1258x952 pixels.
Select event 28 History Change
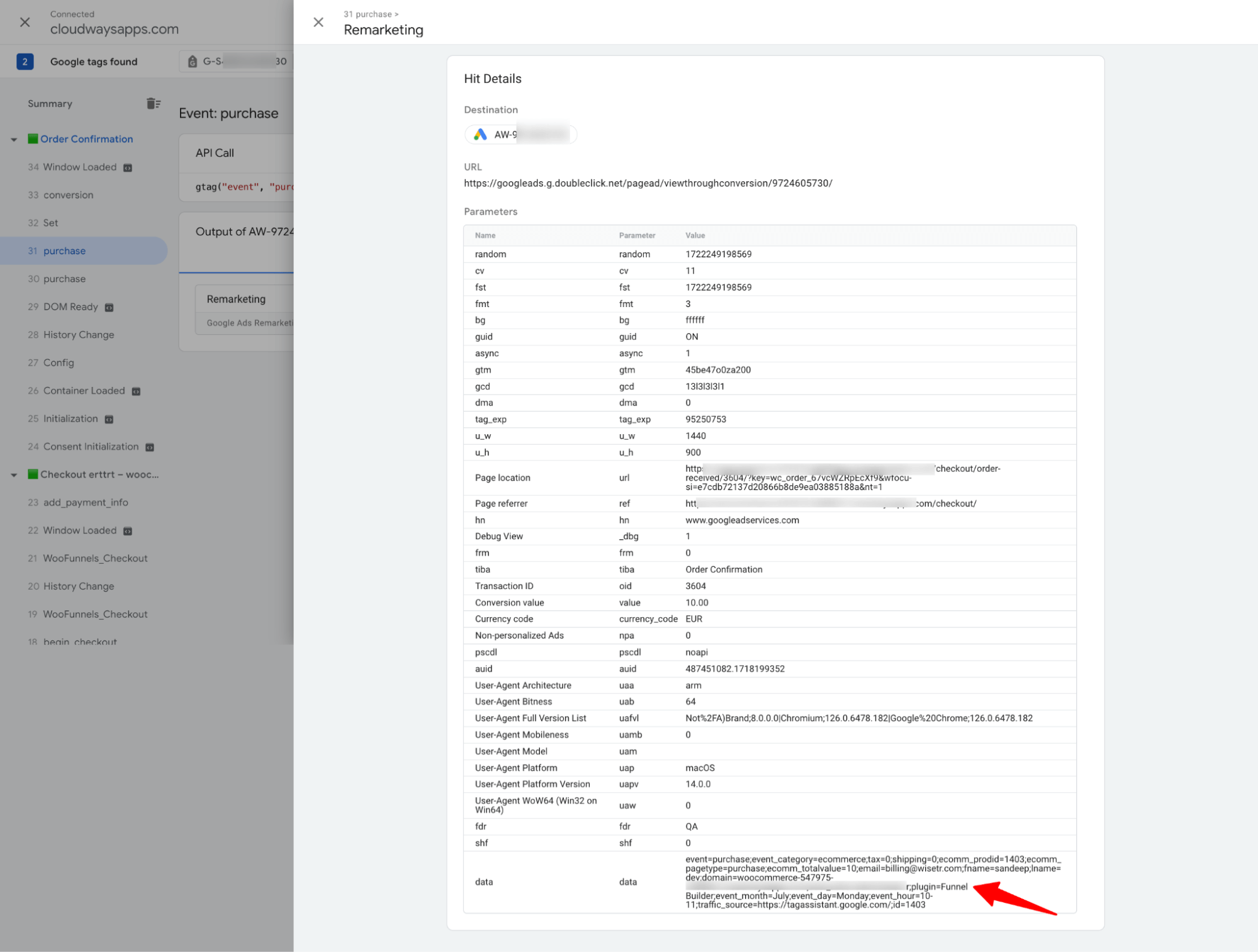[71, 335]
